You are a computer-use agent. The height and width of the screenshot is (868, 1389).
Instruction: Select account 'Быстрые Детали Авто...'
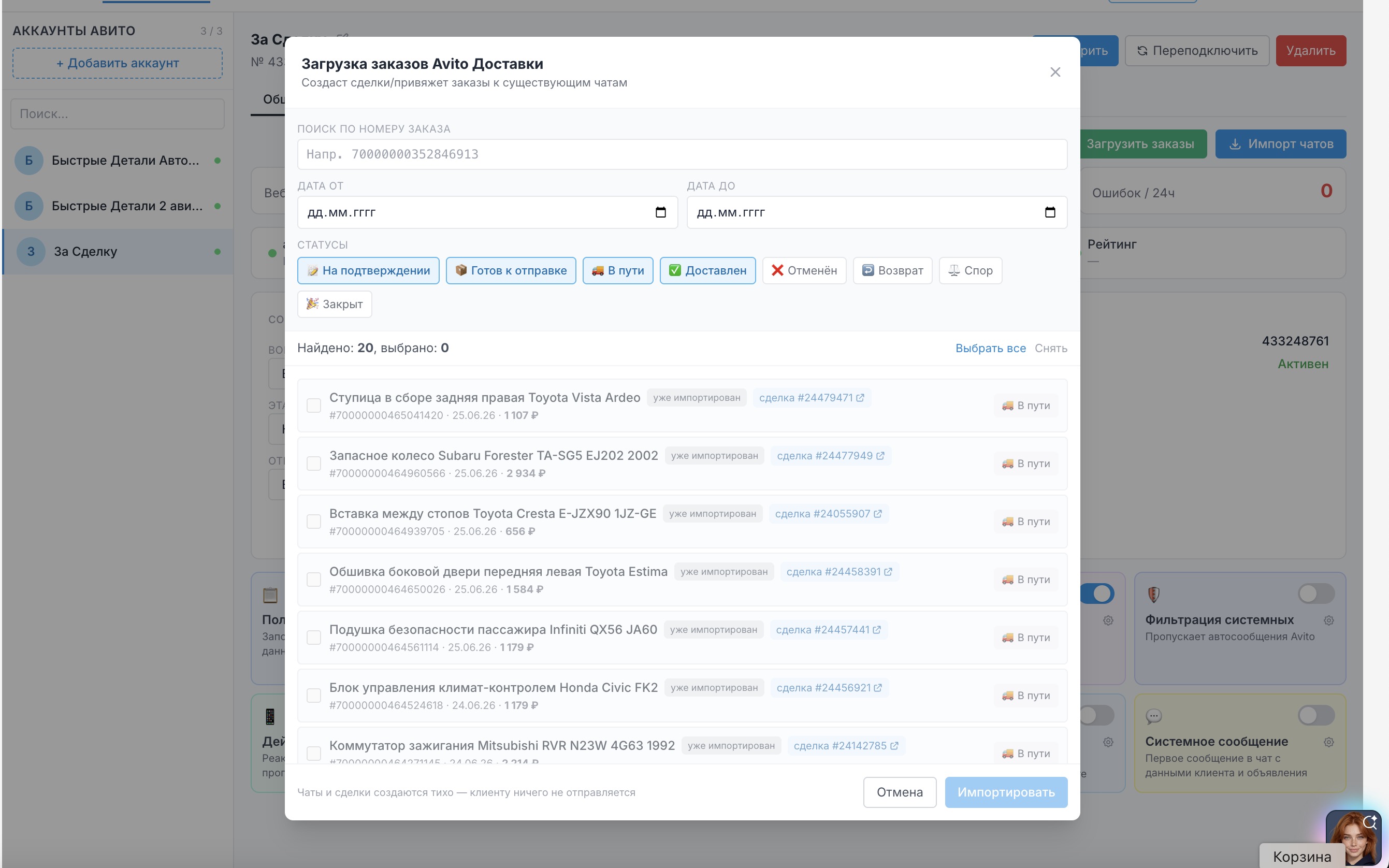[118, 160]
